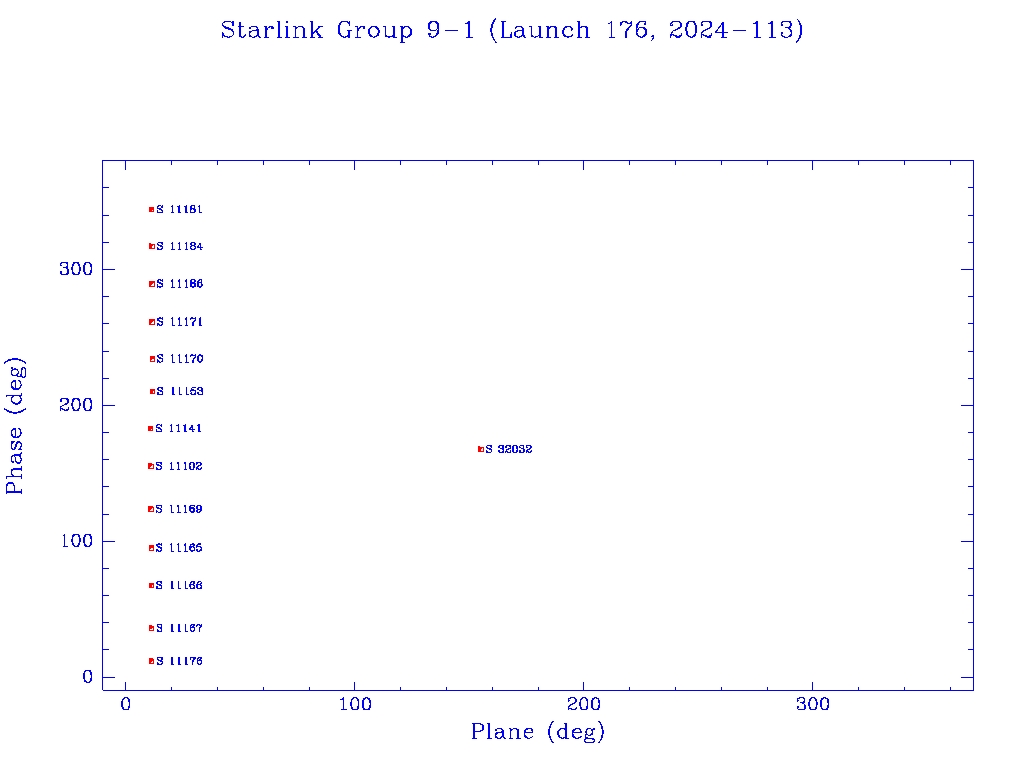Image resolution: width=1024 pixels, height=768 pixels.
Task: Select the S 11141 satellite marker
Action: (x=150, y=429)
